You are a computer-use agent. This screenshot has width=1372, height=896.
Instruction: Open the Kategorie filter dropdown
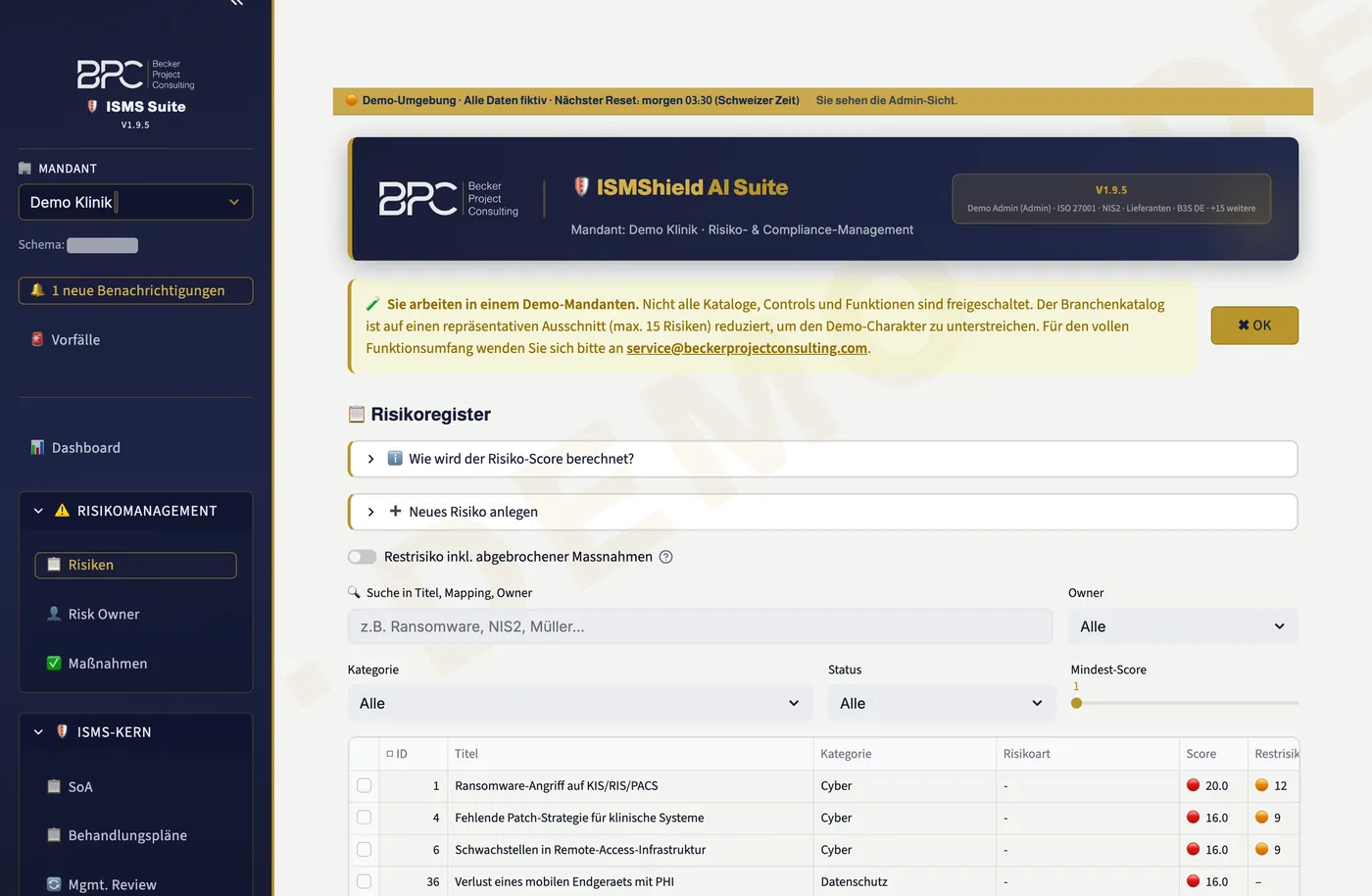tap(580, 703)
